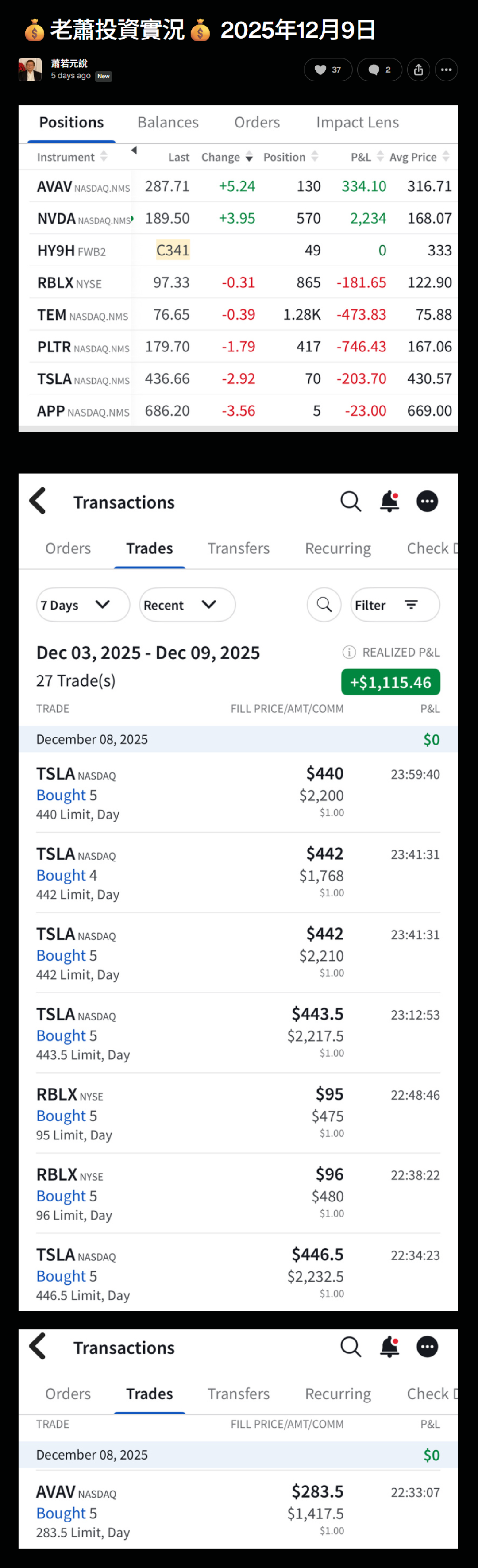Click the share post icon

418,70
